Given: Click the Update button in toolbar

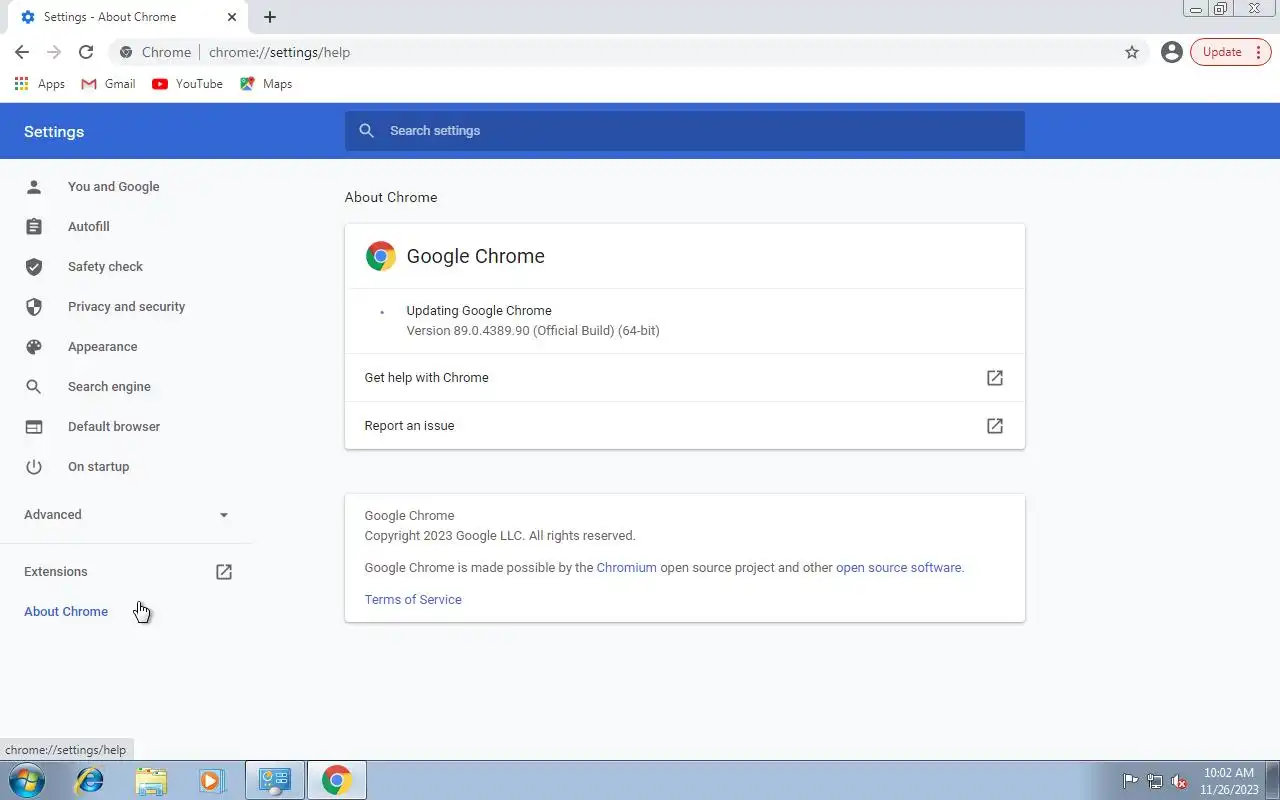Looking at the screenshot, I should tap(1231, 52).
